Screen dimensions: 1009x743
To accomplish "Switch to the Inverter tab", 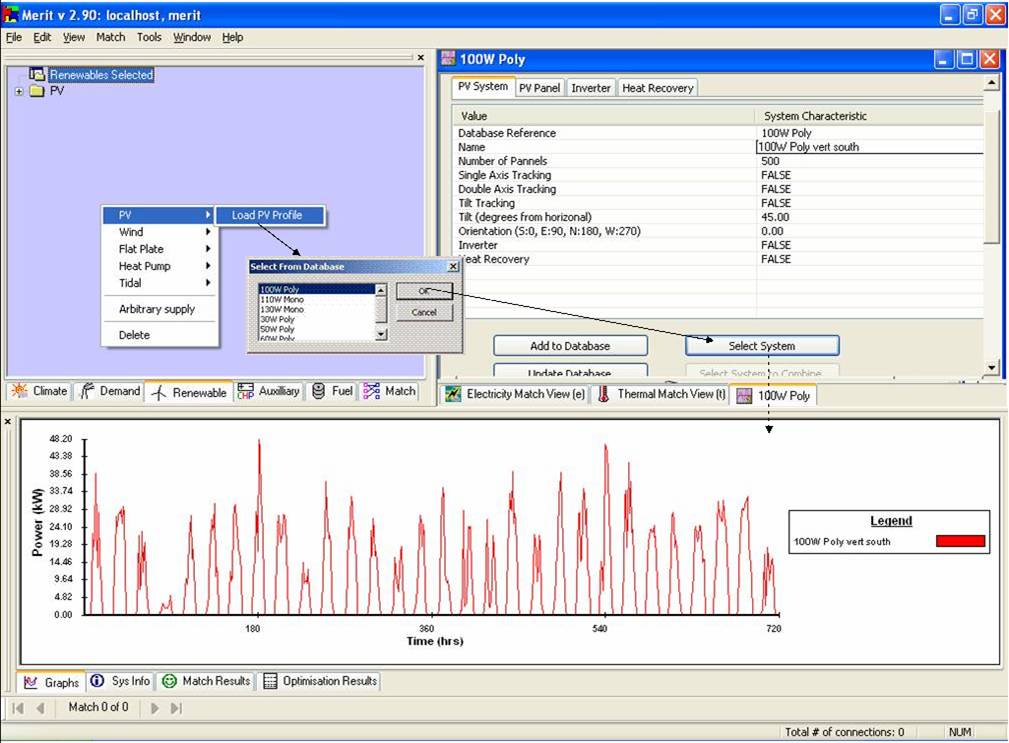I will [590, 88].
